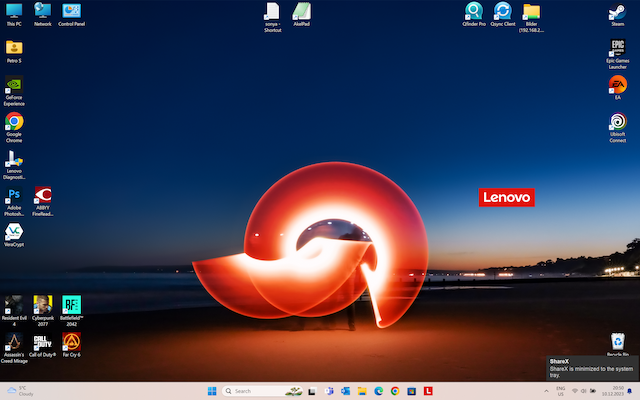Click the VeraCrypt desktop icon
This screenshot has width=640, height=400.
14,232
